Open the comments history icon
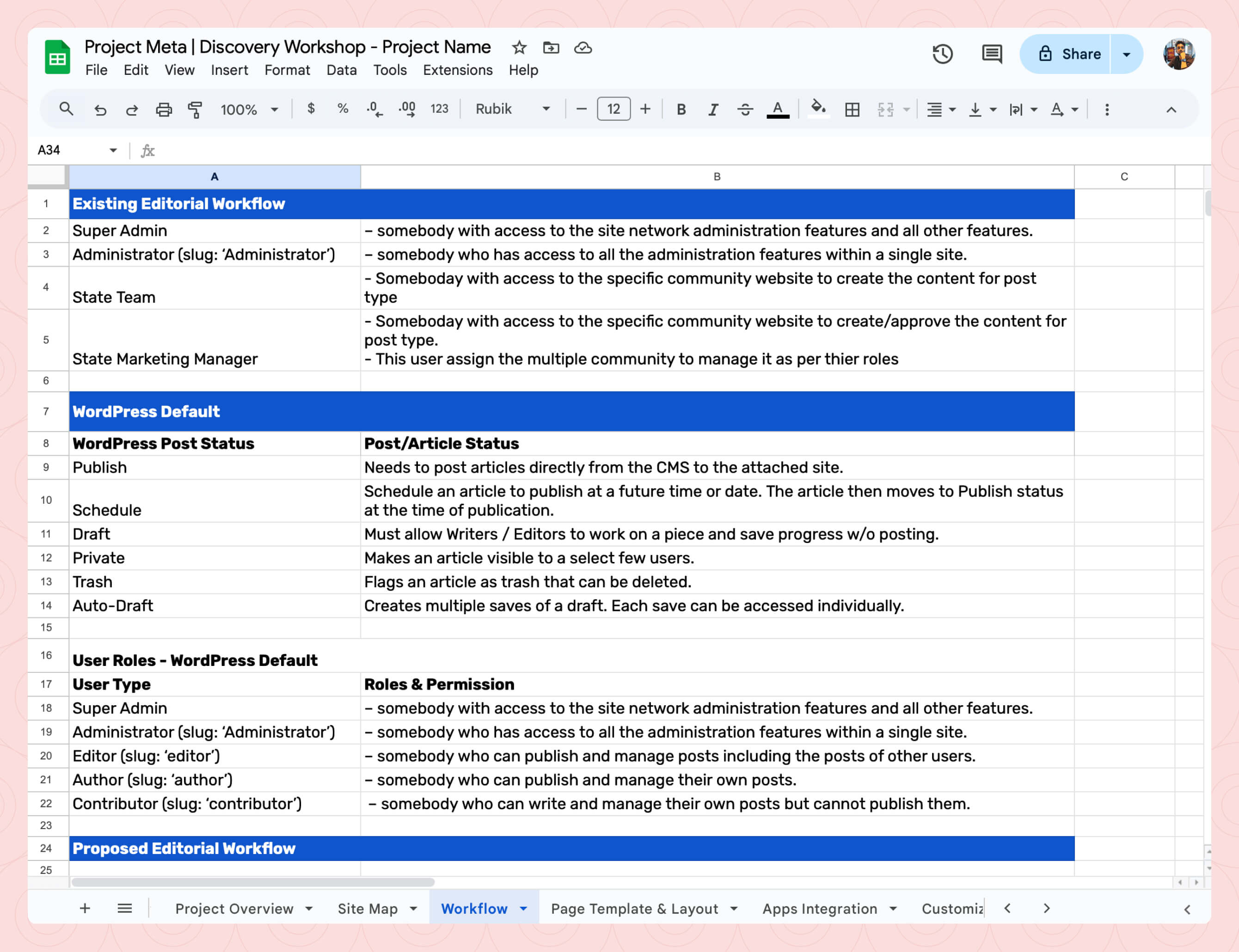 tap(991, 54)
